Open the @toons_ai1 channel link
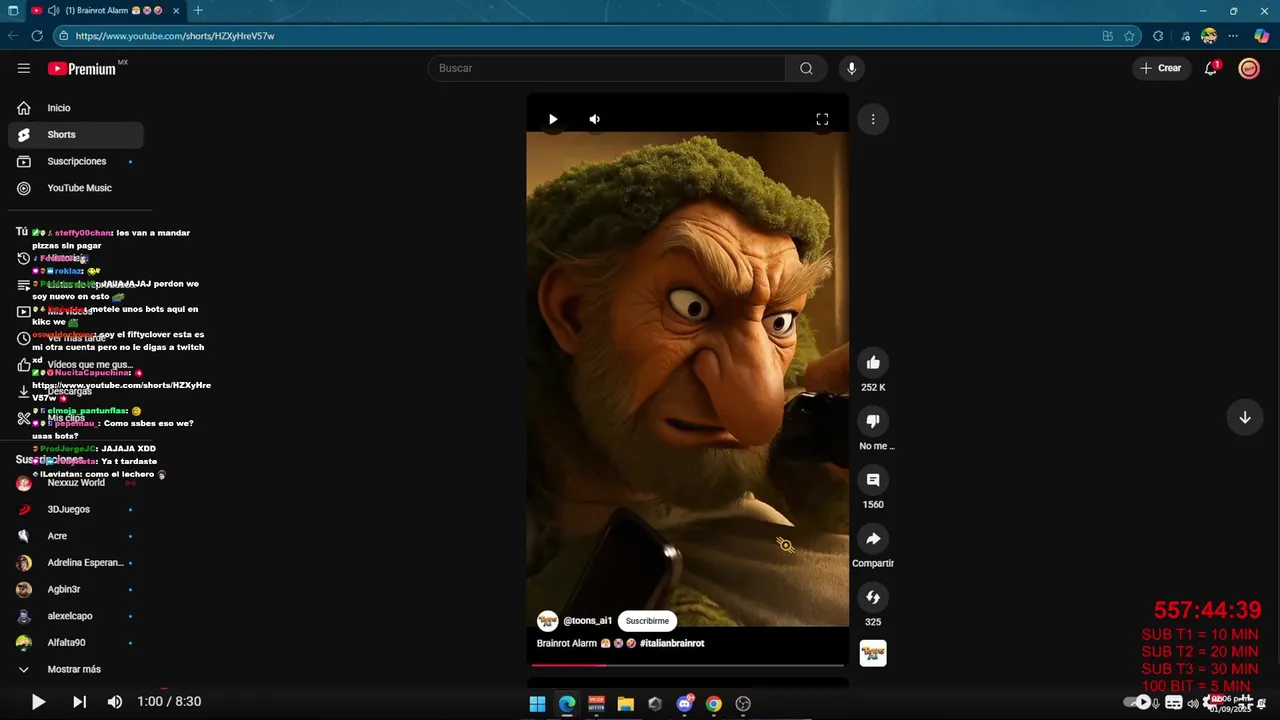Image resolution: width=1280 pixels, height=720 pixels. (x=587, y=621)
